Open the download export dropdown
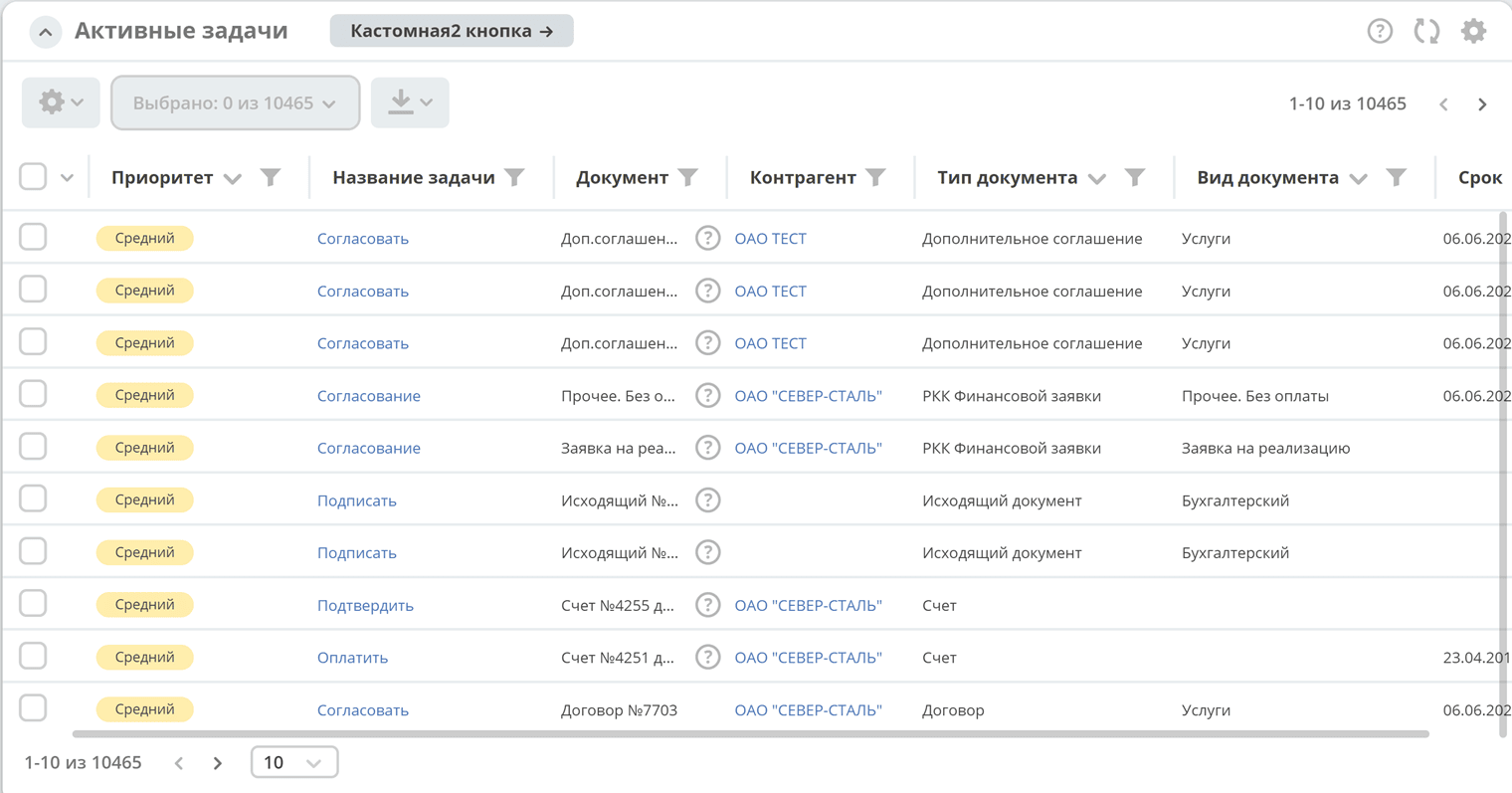 click(x=410, y=102)
